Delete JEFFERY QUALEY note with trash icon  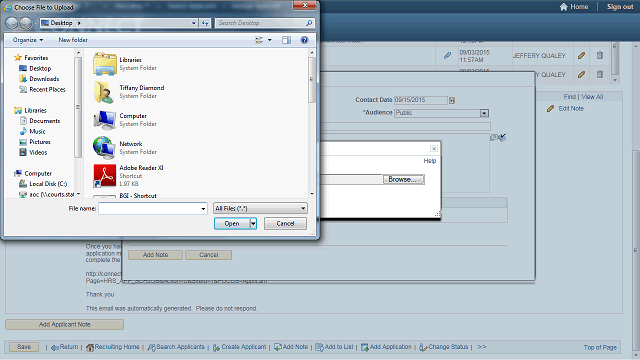click(x=600, y=55)
